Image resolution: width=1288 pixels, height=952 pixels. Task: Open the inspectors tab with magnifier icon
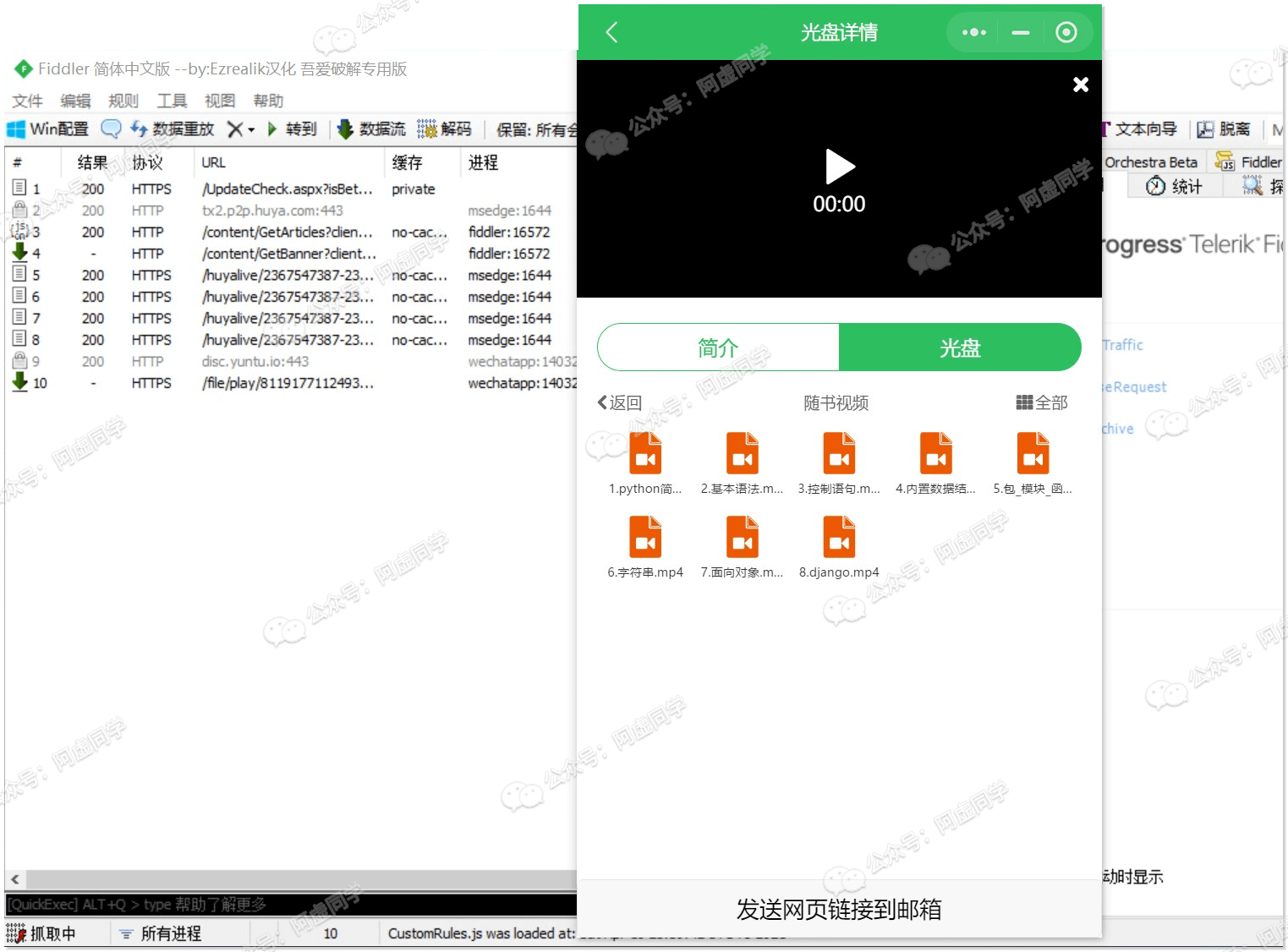click(1262, 186)
